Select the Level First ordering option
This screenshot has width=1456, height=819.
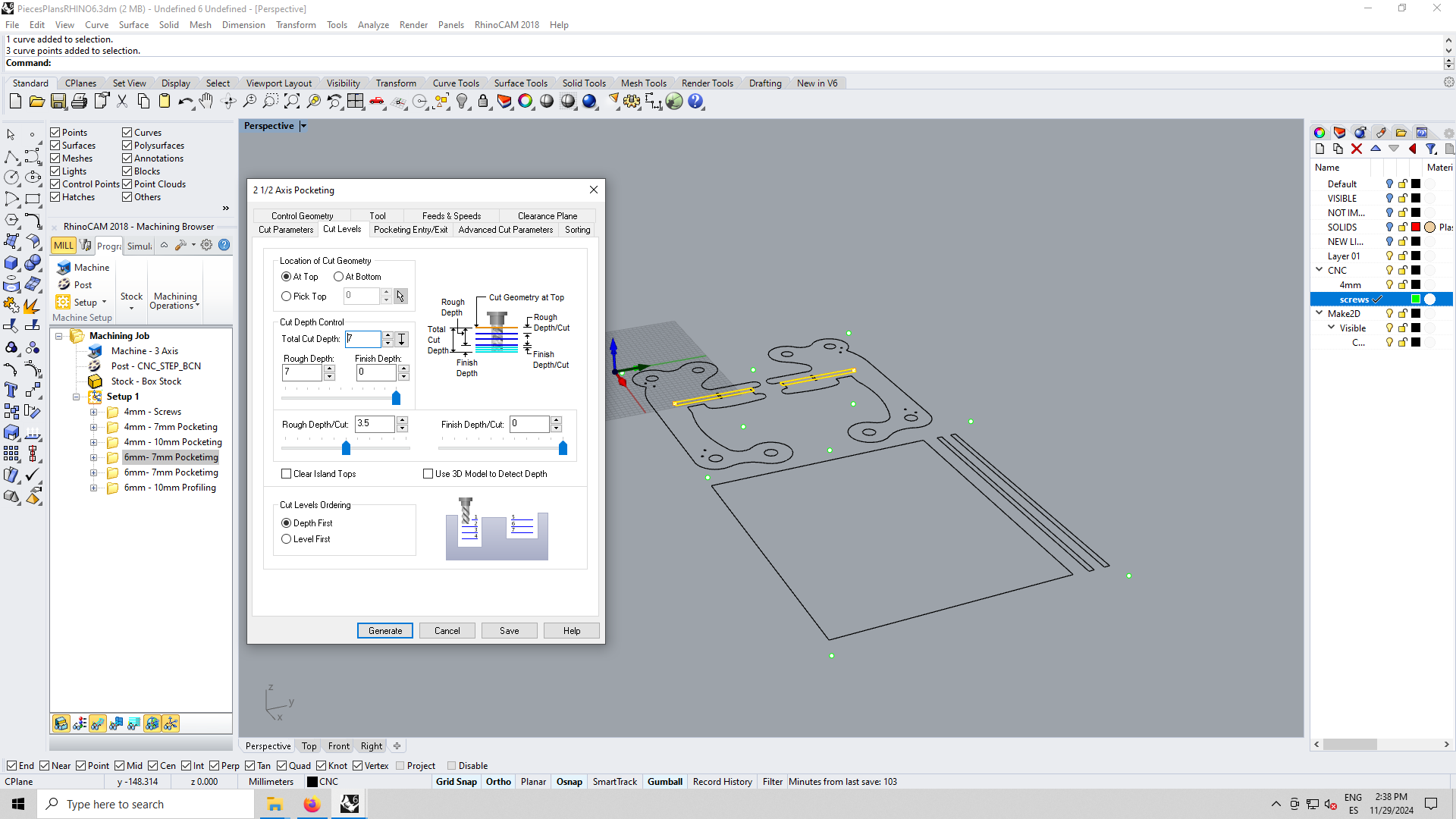(x=287, y=539)
